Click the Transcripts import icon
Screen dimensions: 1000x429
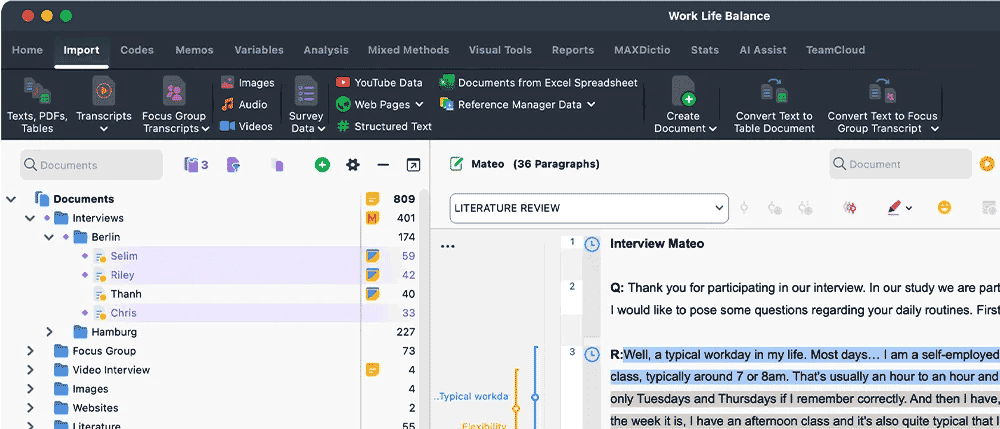[103, 91]
